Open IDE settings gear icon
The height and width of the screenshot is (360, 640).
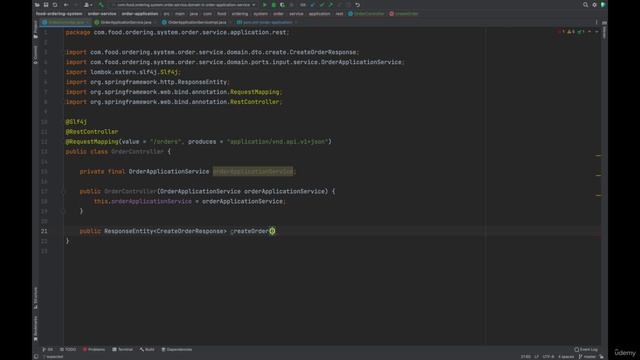(x=594, y=5)
